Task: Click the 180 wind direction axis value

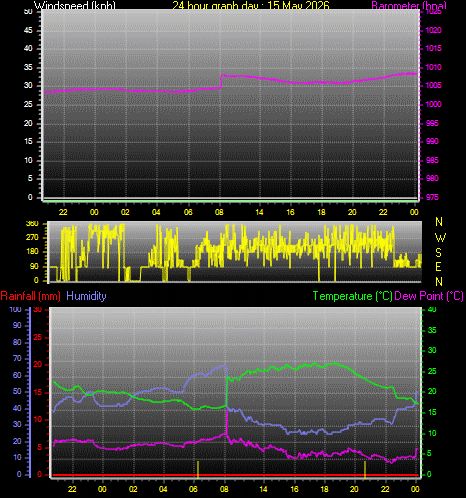Action: pos(32,251)
